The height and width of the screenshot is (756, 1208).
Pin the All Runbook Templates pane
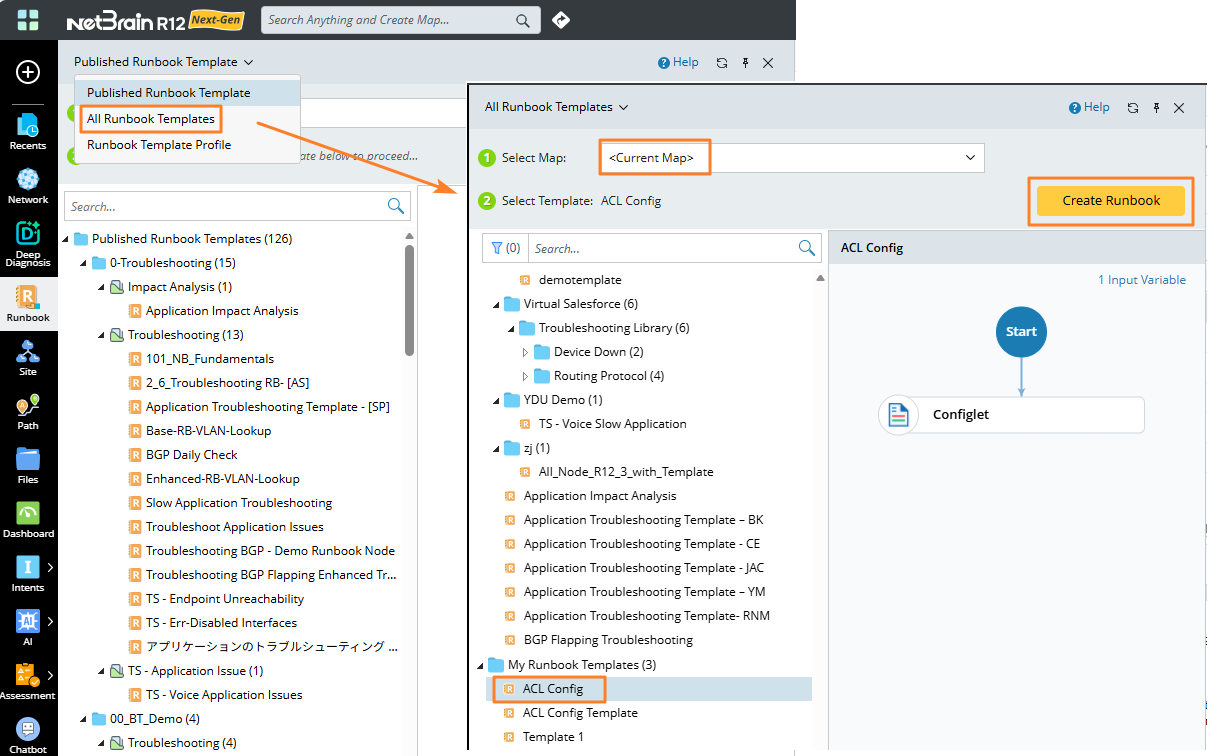(1156, 108)
